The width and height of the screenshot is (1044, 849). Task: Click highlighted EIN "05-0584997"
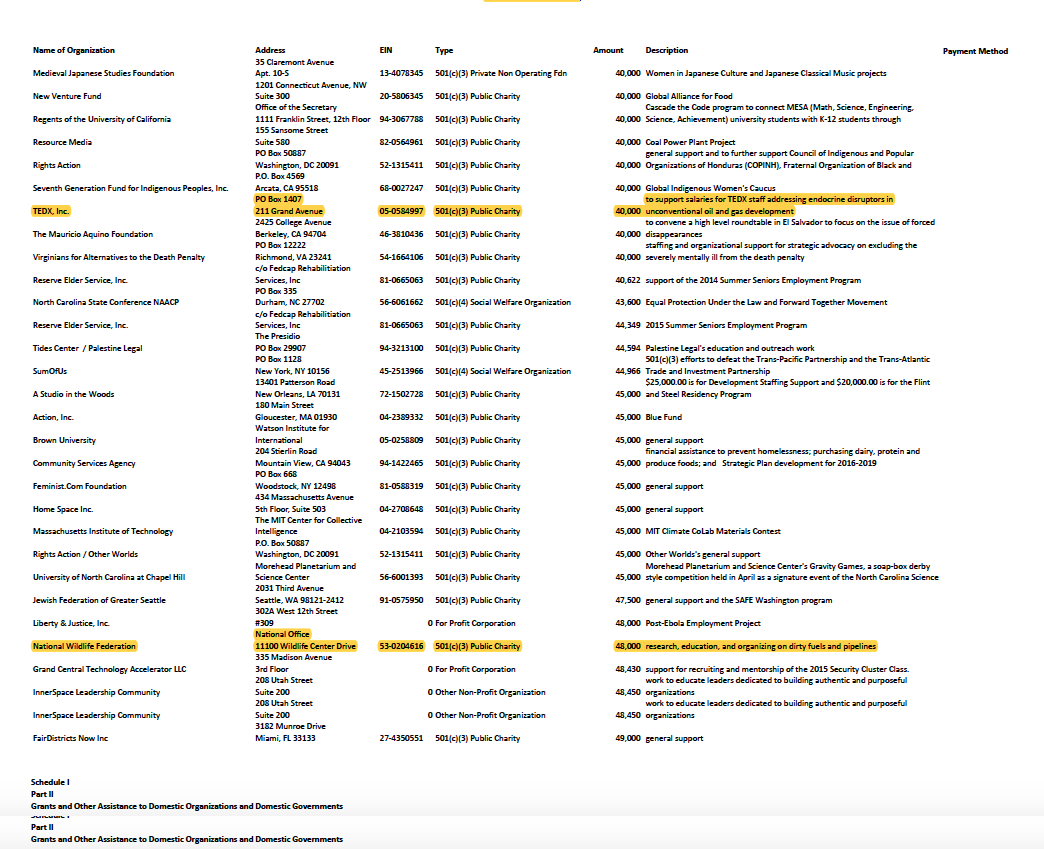tap(401, 211)
